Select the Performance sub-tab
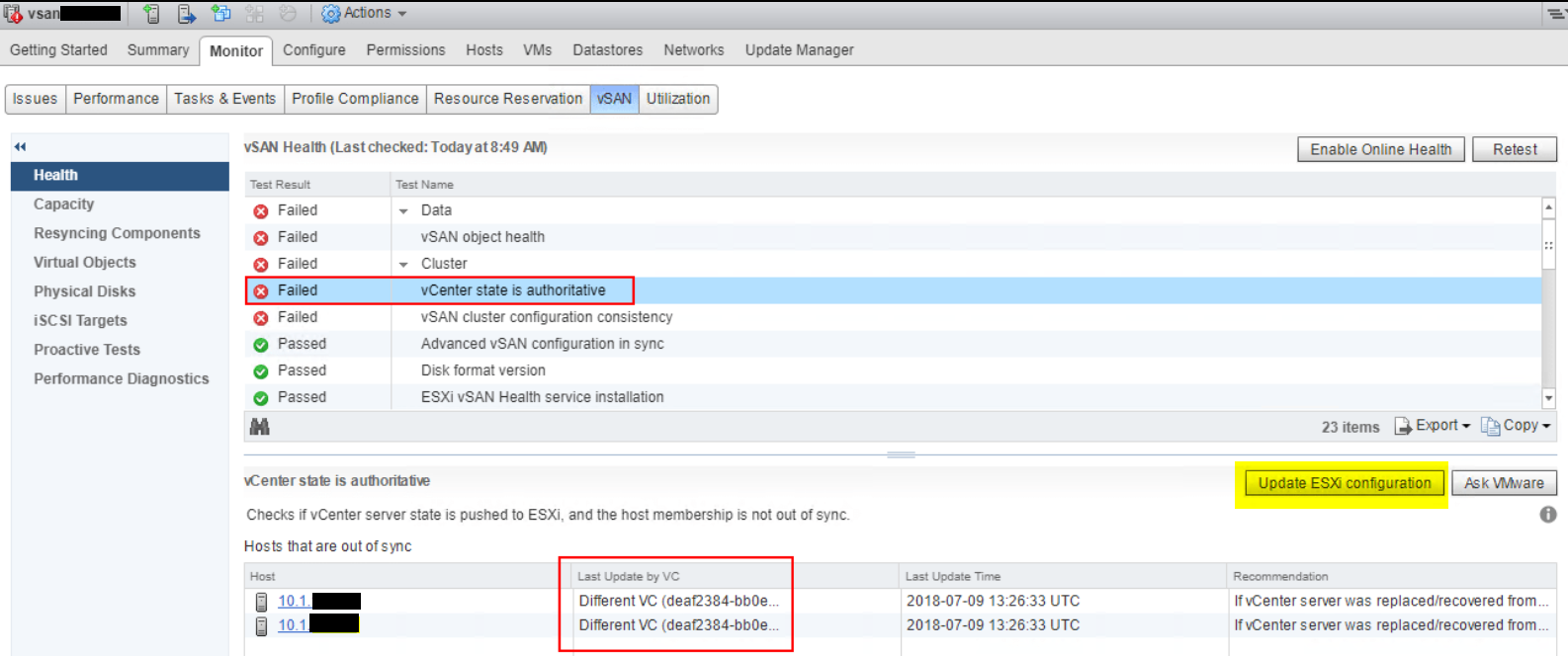 tap(116, 99)
